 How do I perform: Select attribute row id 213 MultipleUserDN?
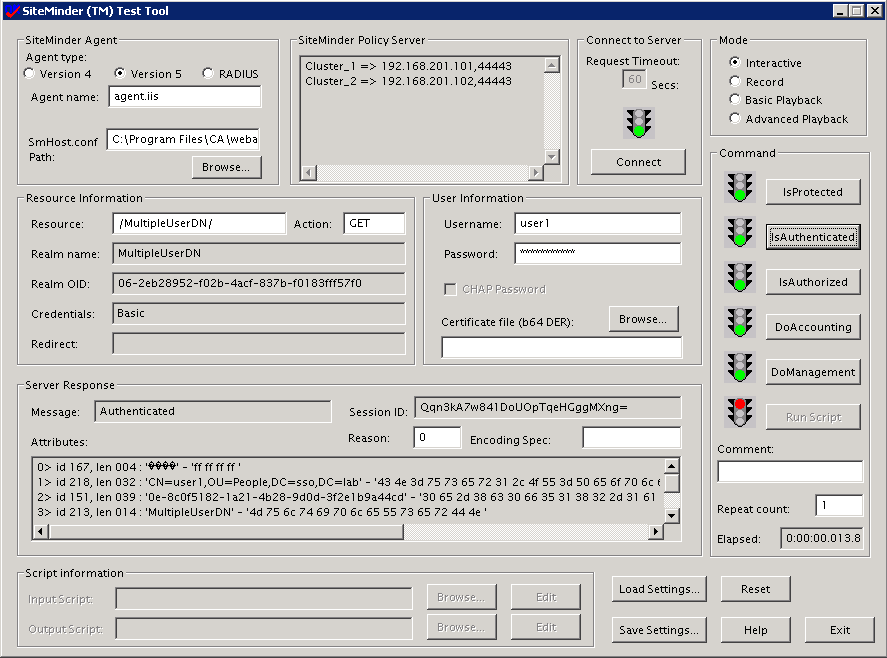pos(262,512)
